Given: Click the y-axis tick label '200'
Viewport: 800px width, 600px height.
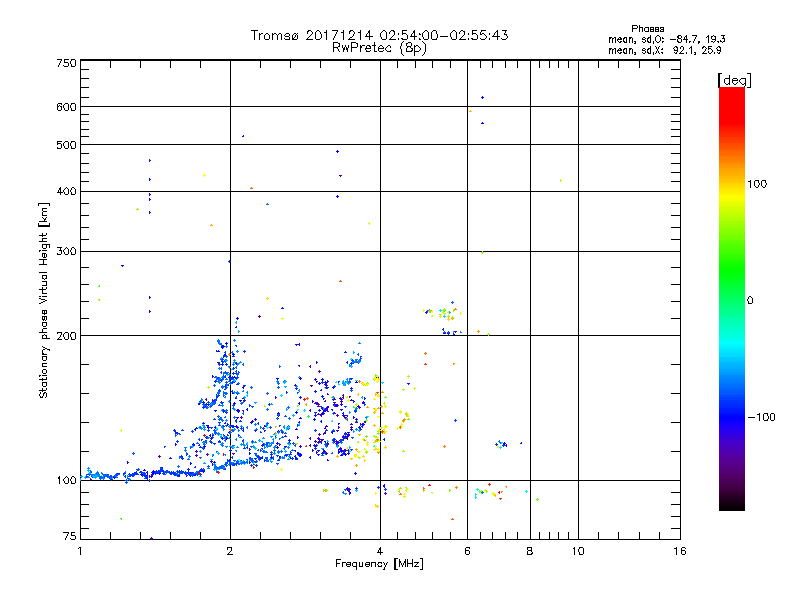Looking at the screenshot, I should click(x=66, y=336).
